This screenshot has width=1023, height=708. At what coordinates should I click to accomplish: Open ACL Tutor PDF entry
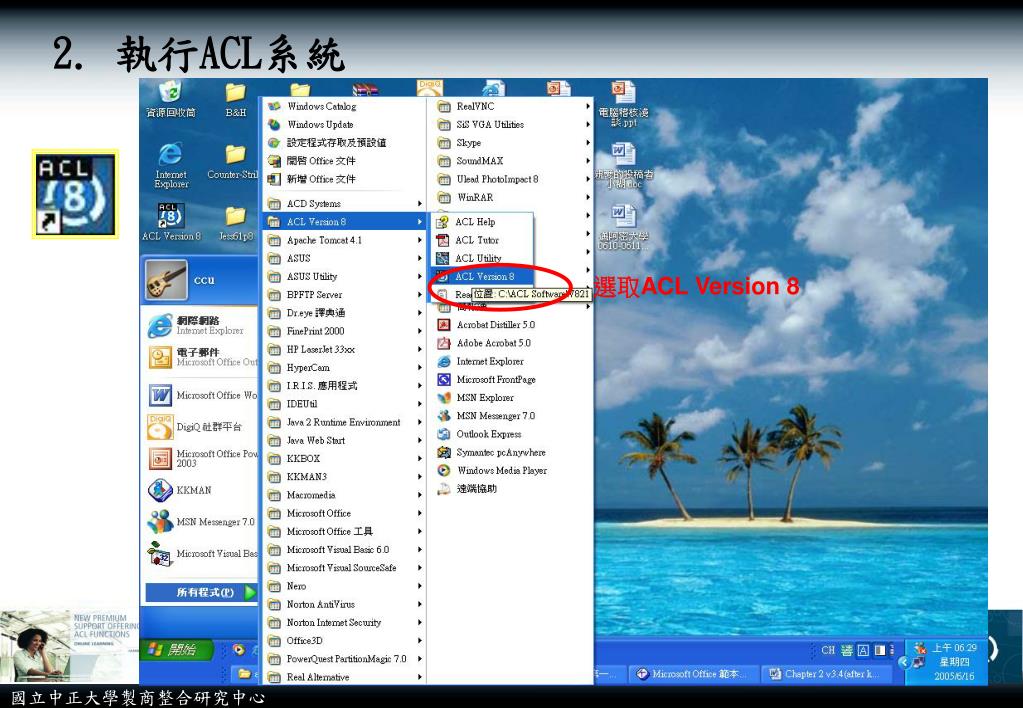[x=482, y=240]
